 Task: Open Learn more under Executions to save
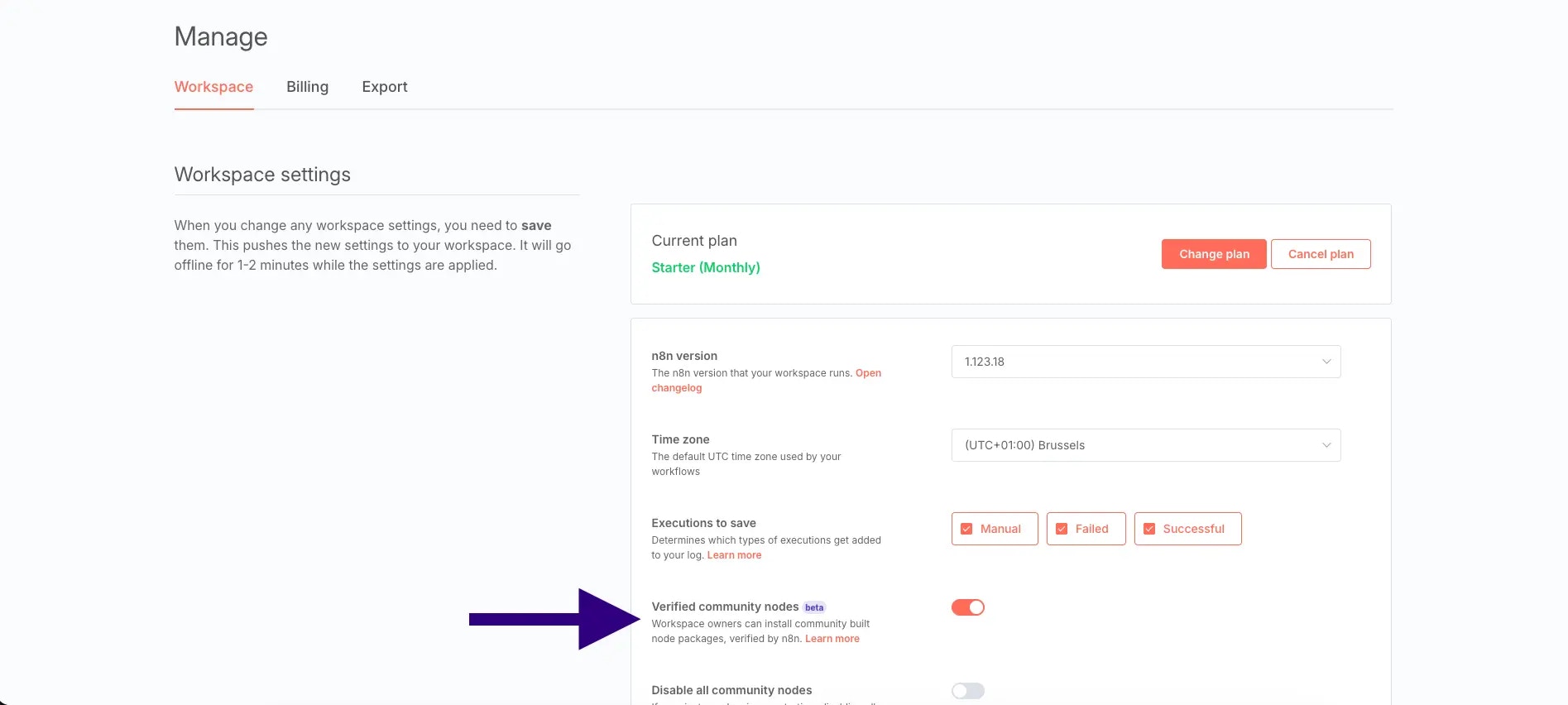734,555
